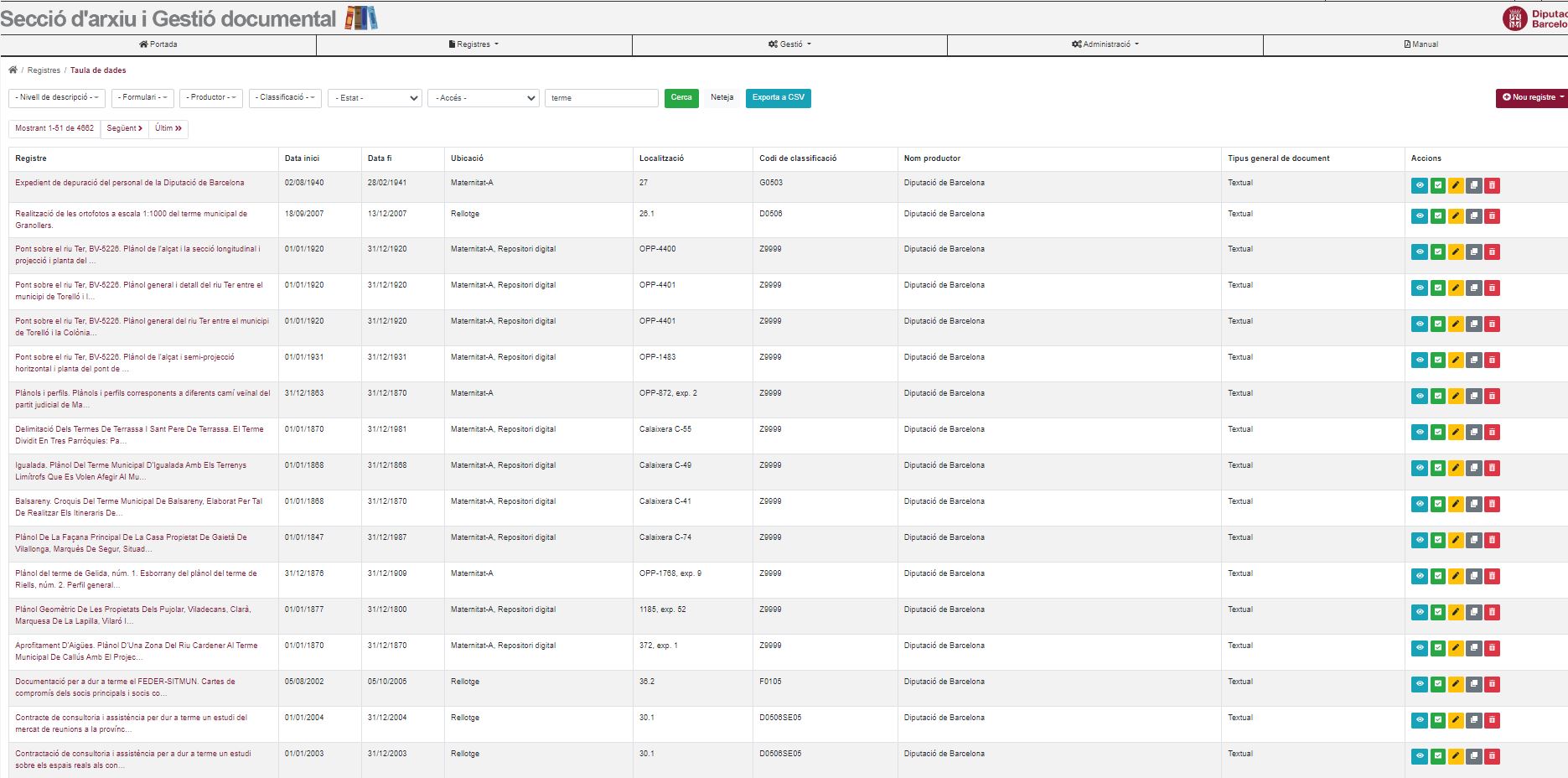Duplicate the OPP-4400 Pont sobre el riu Ter record
Image resolution: width=1568 pixels, height=778 pixels.
point(1474,252)
